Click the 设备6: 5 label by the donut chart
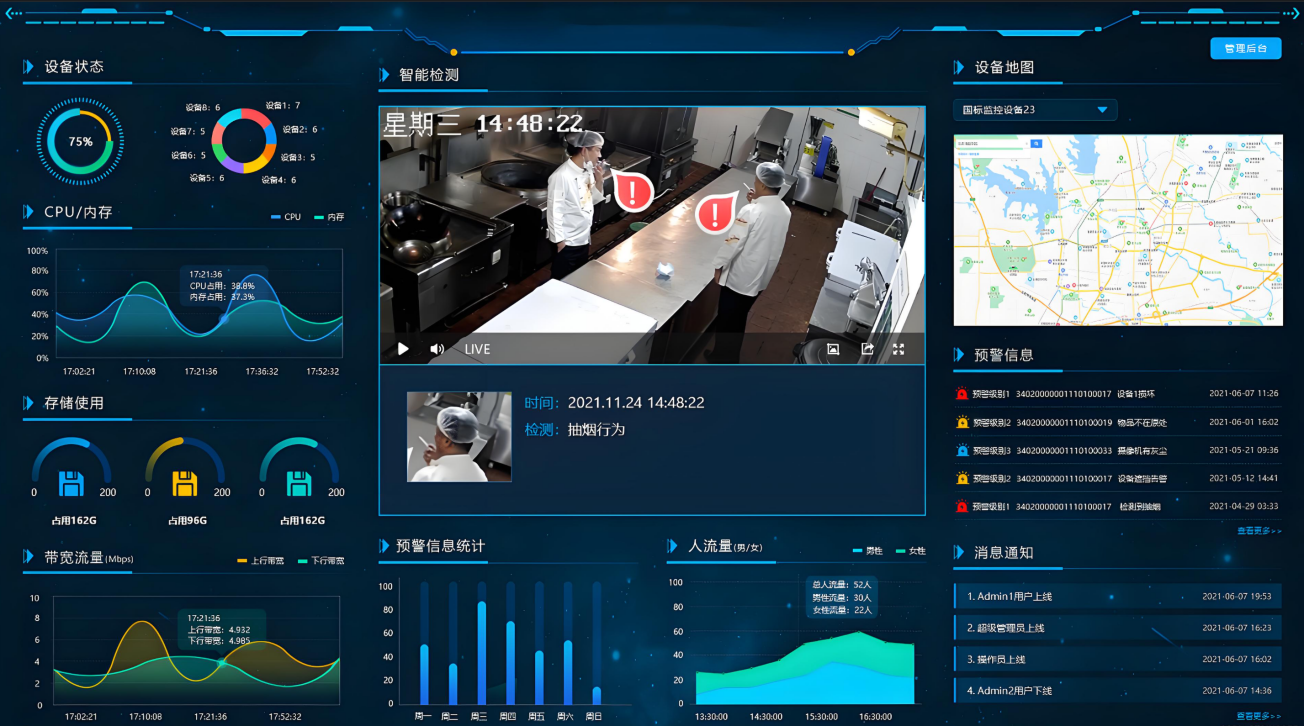This screenshot has height=726, width=1304. [188, 156]
